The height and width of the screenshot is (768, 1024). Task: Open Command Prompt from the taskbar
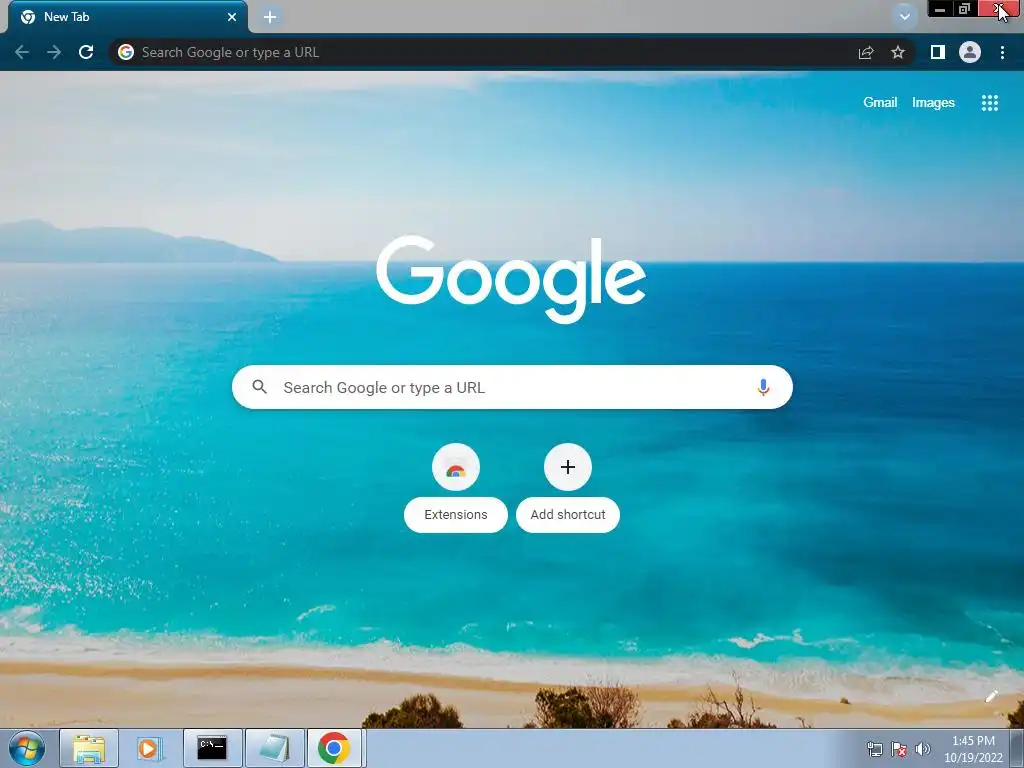click(x=212, y=748)
